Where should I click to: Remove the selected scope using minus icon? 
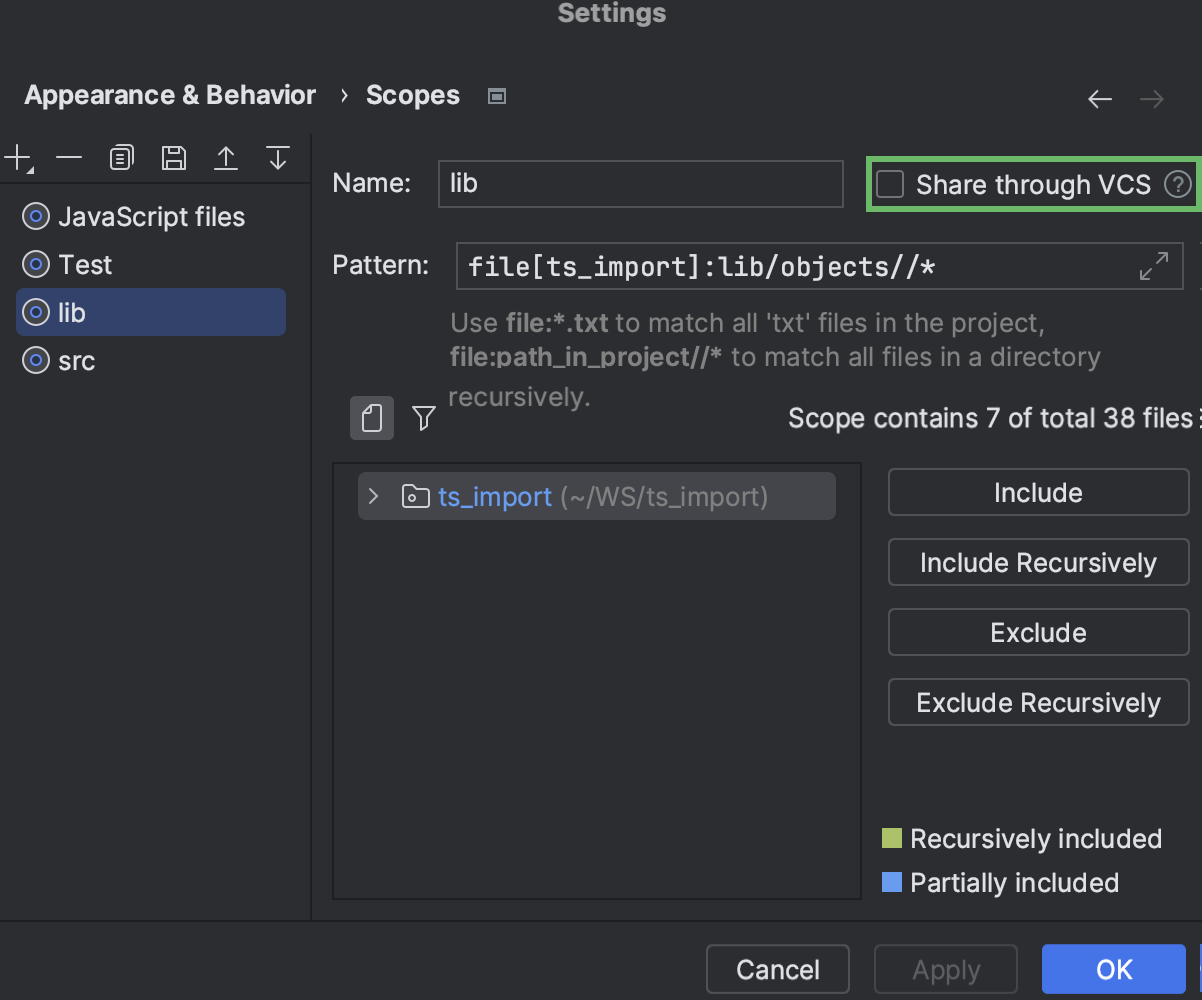coord(68,157)
